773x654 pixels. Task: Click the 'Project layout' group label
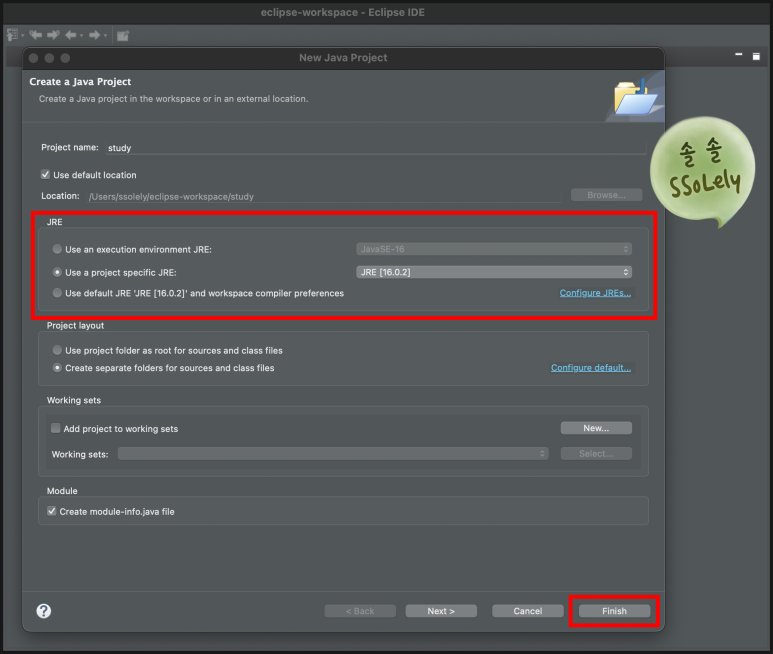75,326
